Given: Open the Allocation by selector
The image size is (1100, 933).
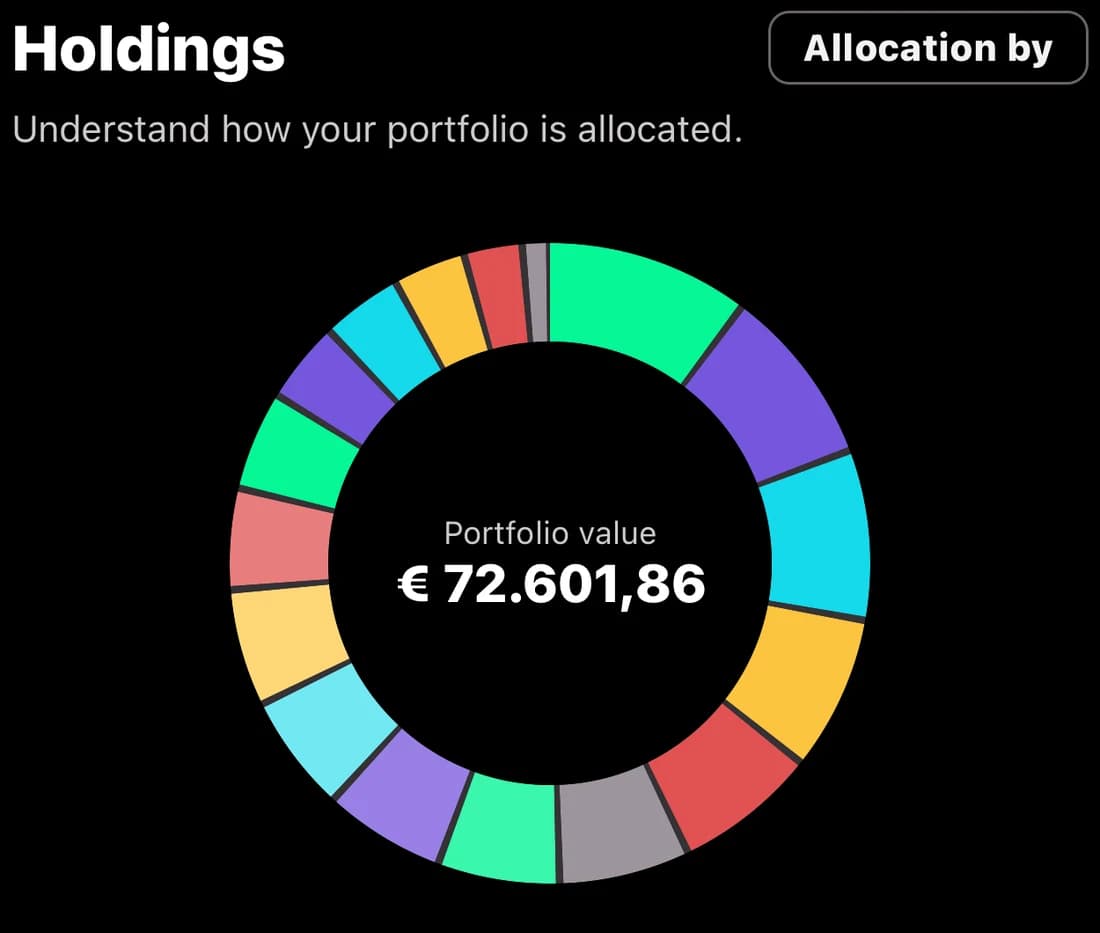Looking at the screenshot, I should click(x=928, y=48).
